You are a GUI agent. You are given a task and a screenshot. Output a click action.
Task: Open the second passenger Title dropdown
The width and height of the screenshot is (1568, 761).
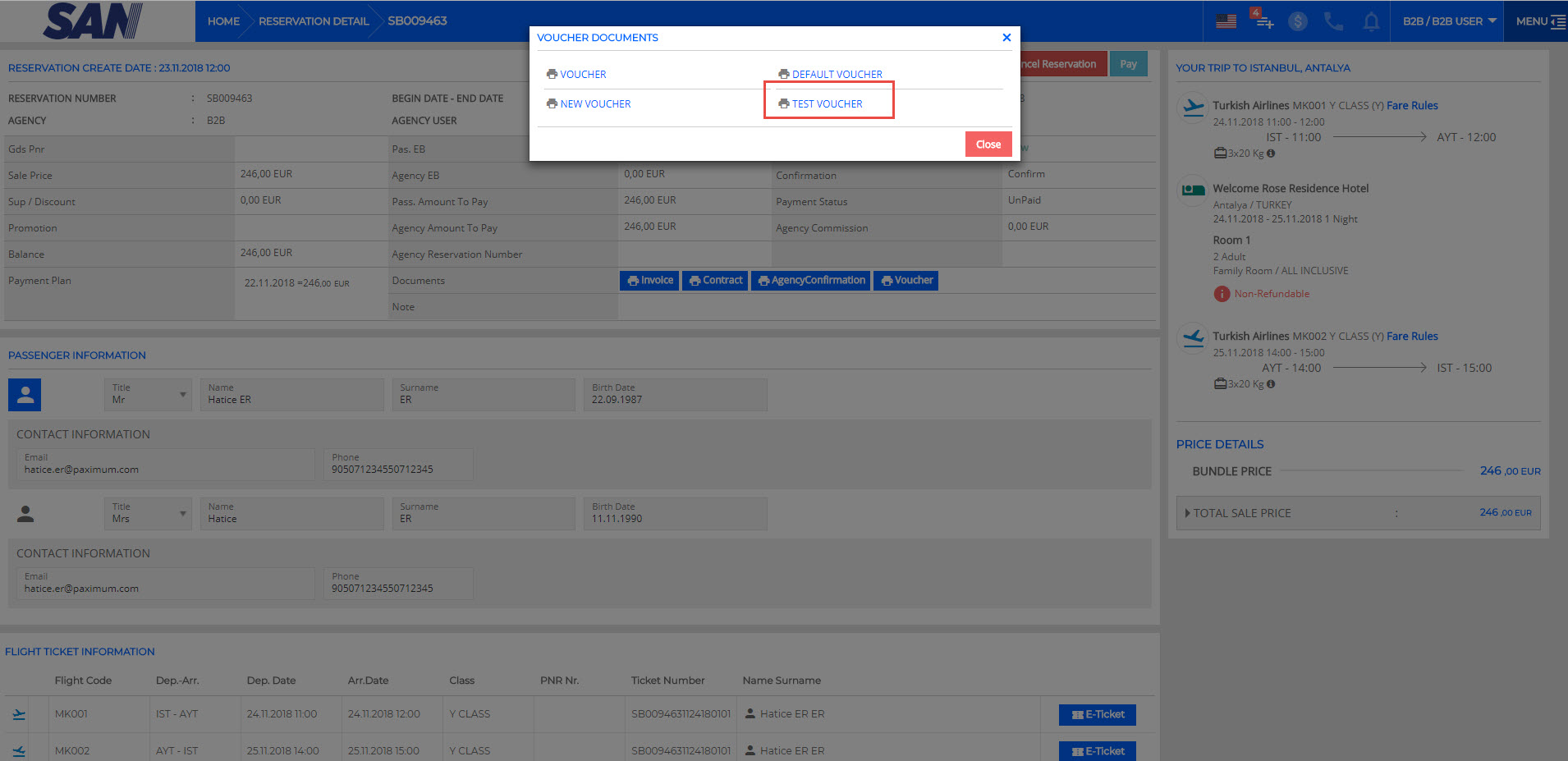click(x=148, y=514)
